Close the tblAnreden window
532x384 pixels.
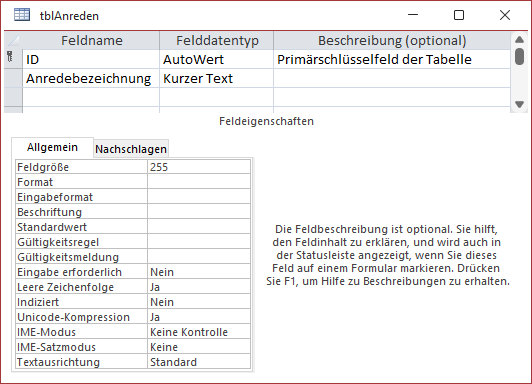click(x=505, y=15)
